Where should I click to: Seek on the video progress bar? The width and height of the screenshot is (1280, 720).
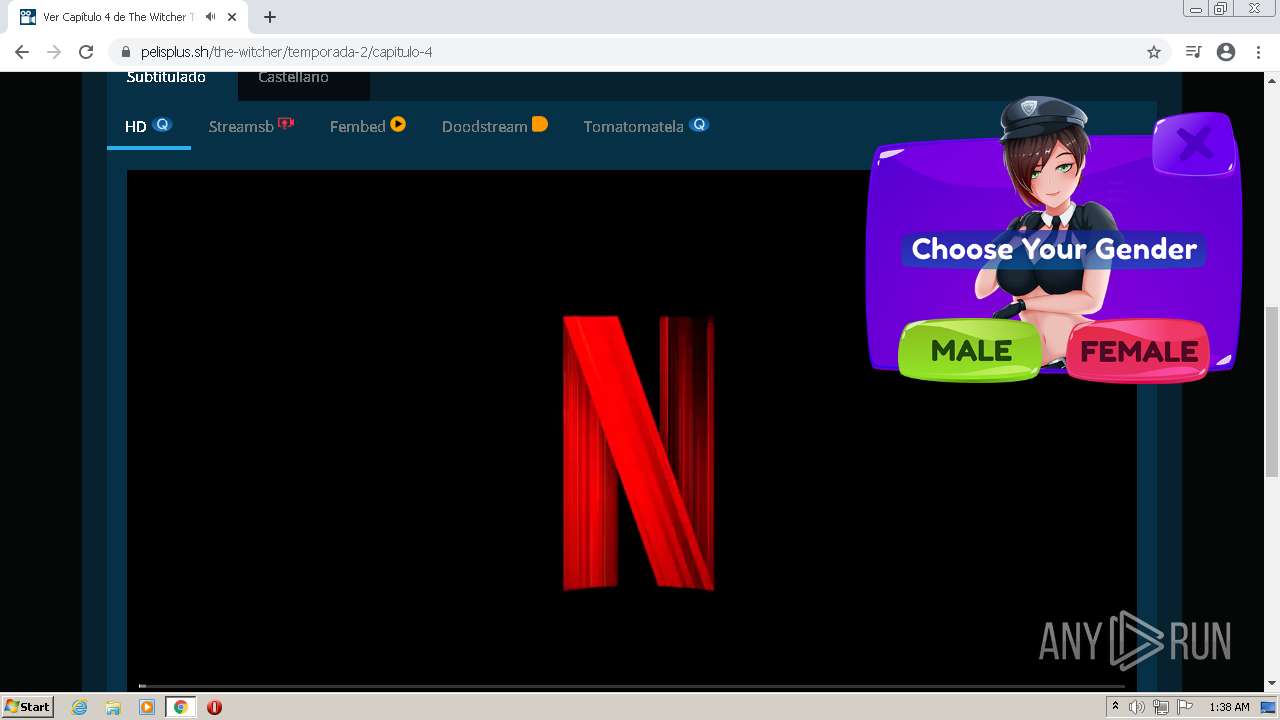(x=631, y=686)
